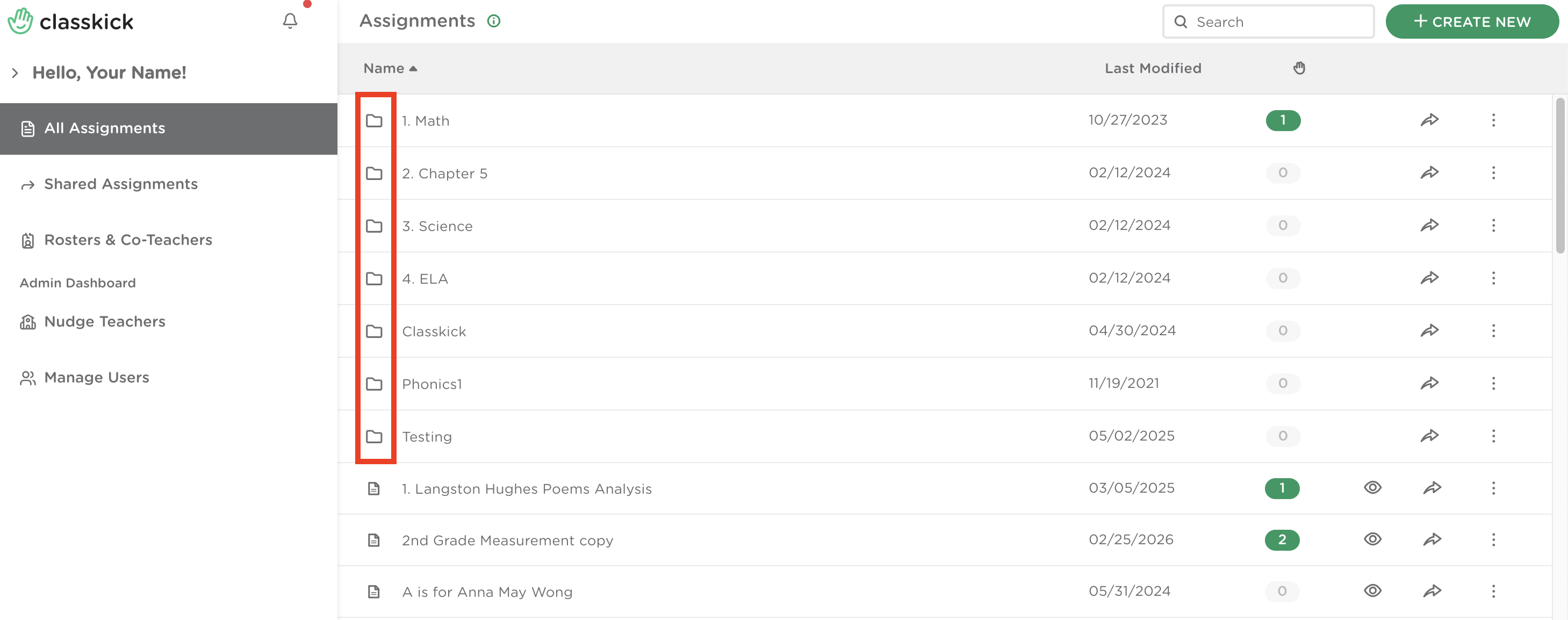Open the three-dot menu for Phonics1
1568x620 pixels.
(1493, 383)
